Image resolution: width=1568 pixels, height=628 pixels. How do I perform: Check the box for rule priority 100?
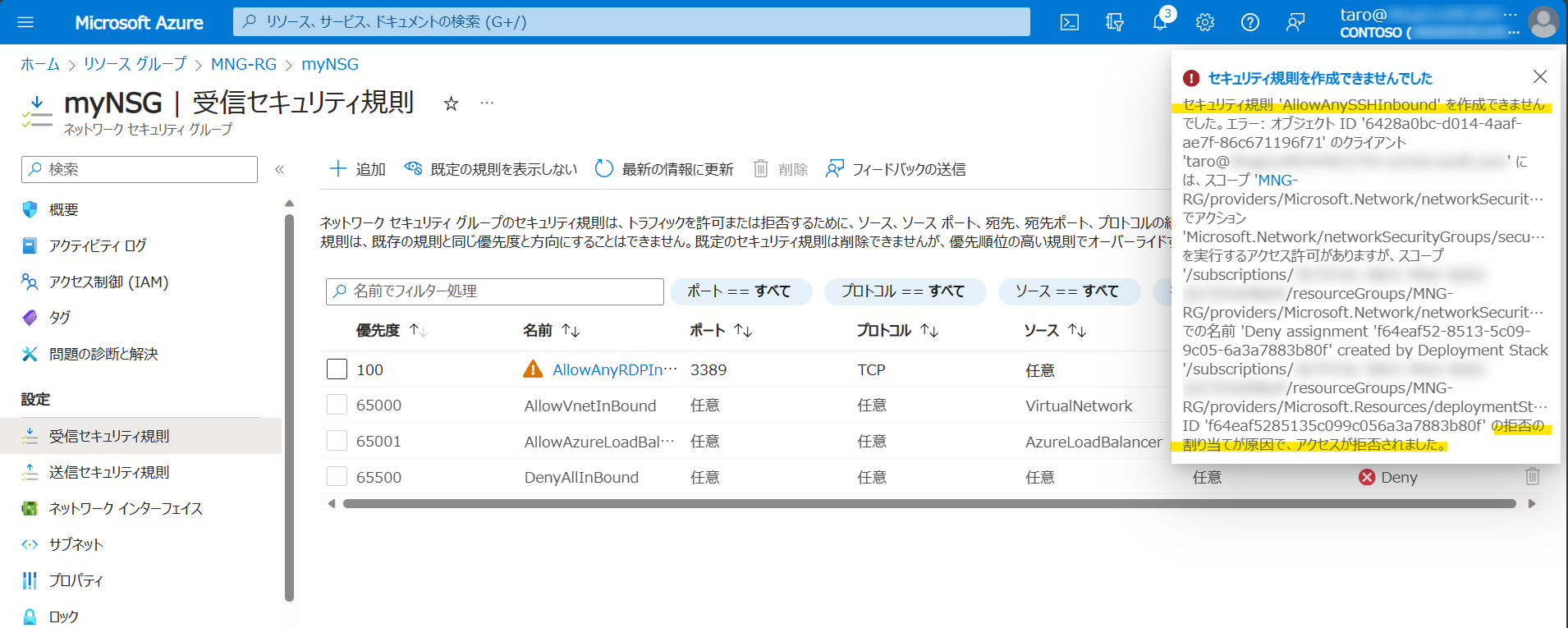coord(337,369)
